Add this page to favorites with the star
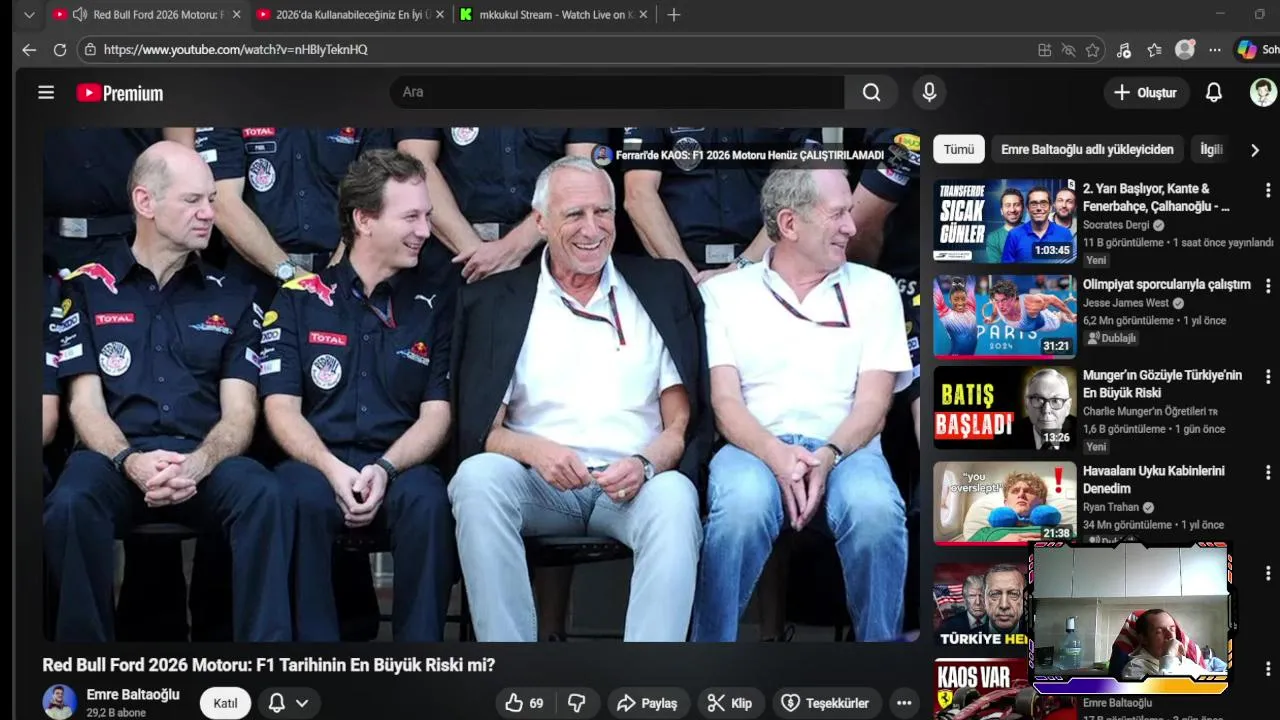Image resolution: width=1280 pixels, height=720 pixels. (x=1093, y=49)
